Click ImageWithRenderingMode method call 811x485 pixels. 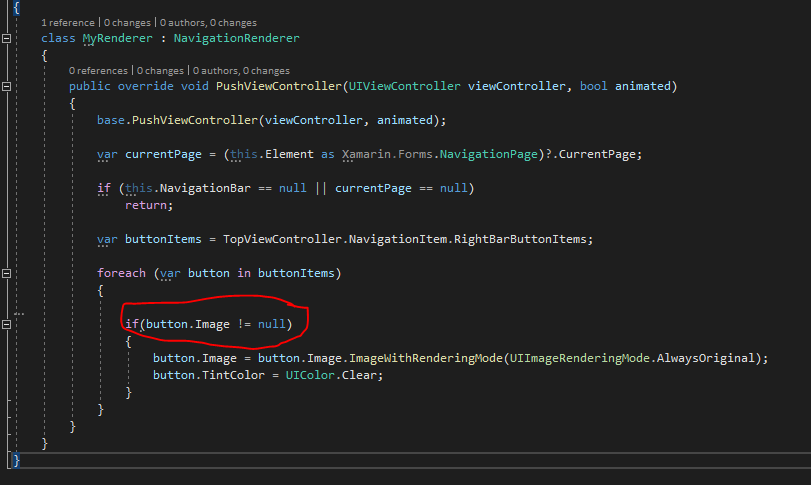426,358
